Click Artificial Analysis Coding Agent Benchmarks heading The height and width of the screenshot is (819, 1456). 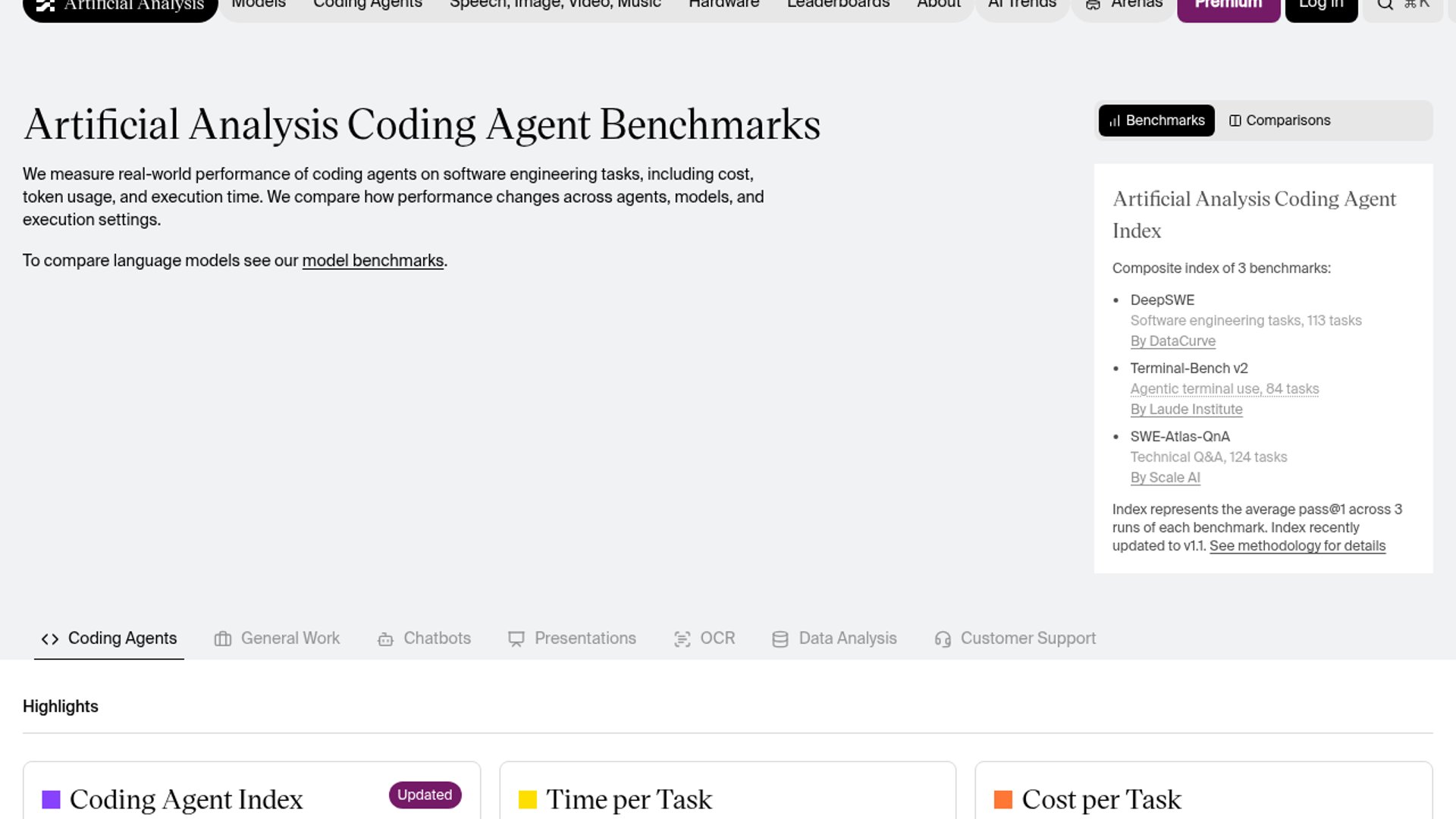422,124
